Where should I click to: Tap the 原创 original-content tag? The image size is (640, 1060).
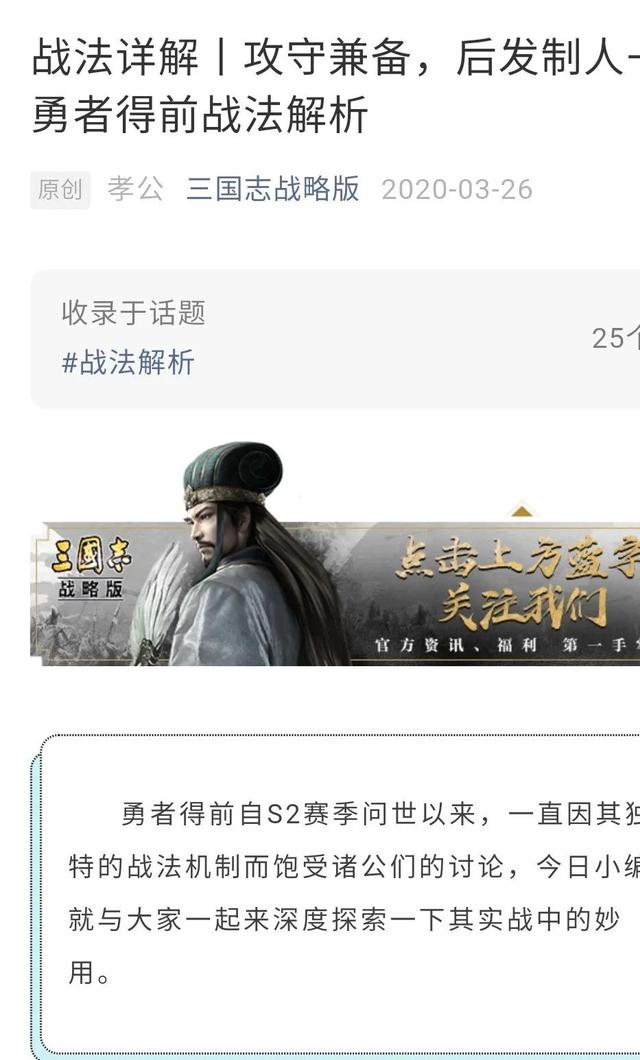pos(60,189)
